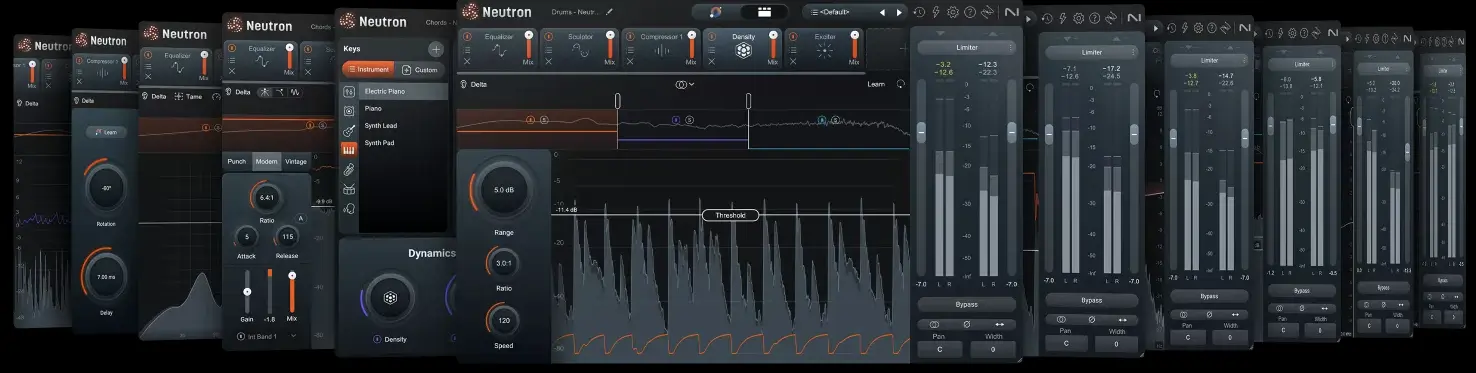Open the Sculptor module in front window
This screenshot has width=1476, height=373.
(x=579, y=50)
